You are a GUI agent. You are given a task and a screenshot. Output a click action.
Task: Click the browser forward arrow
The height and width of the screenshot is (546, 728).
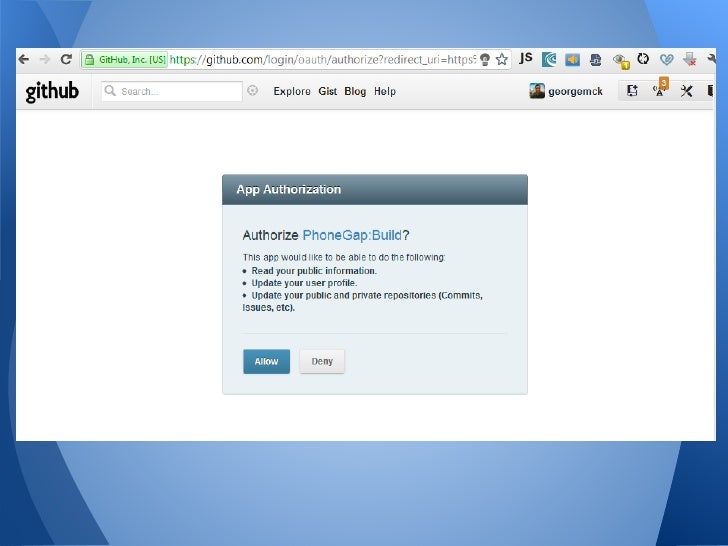[x=45, y=59]
